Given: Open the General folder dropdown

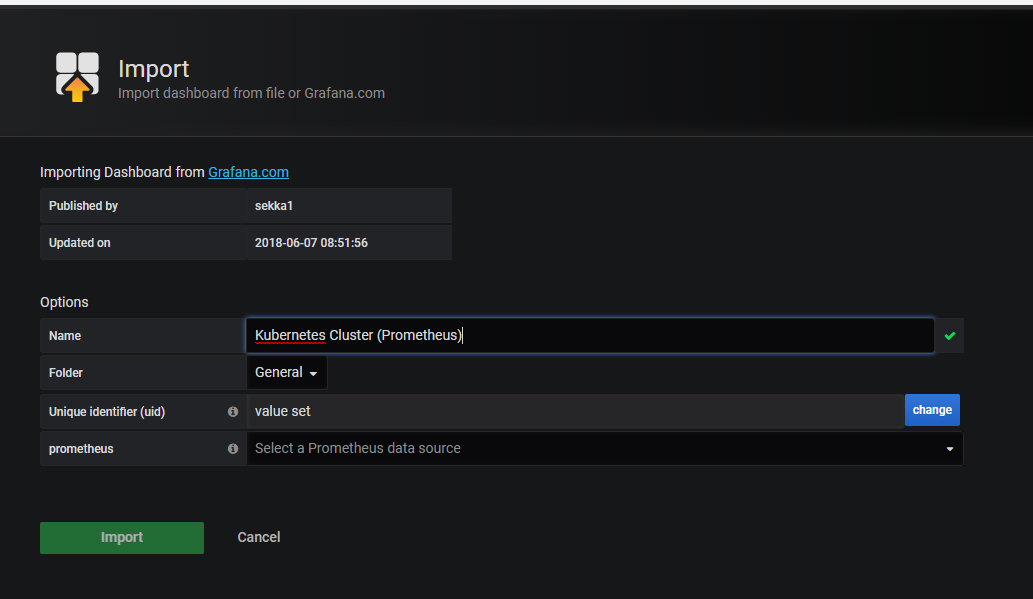Looking at the screenshot, I should pos(287,372).
